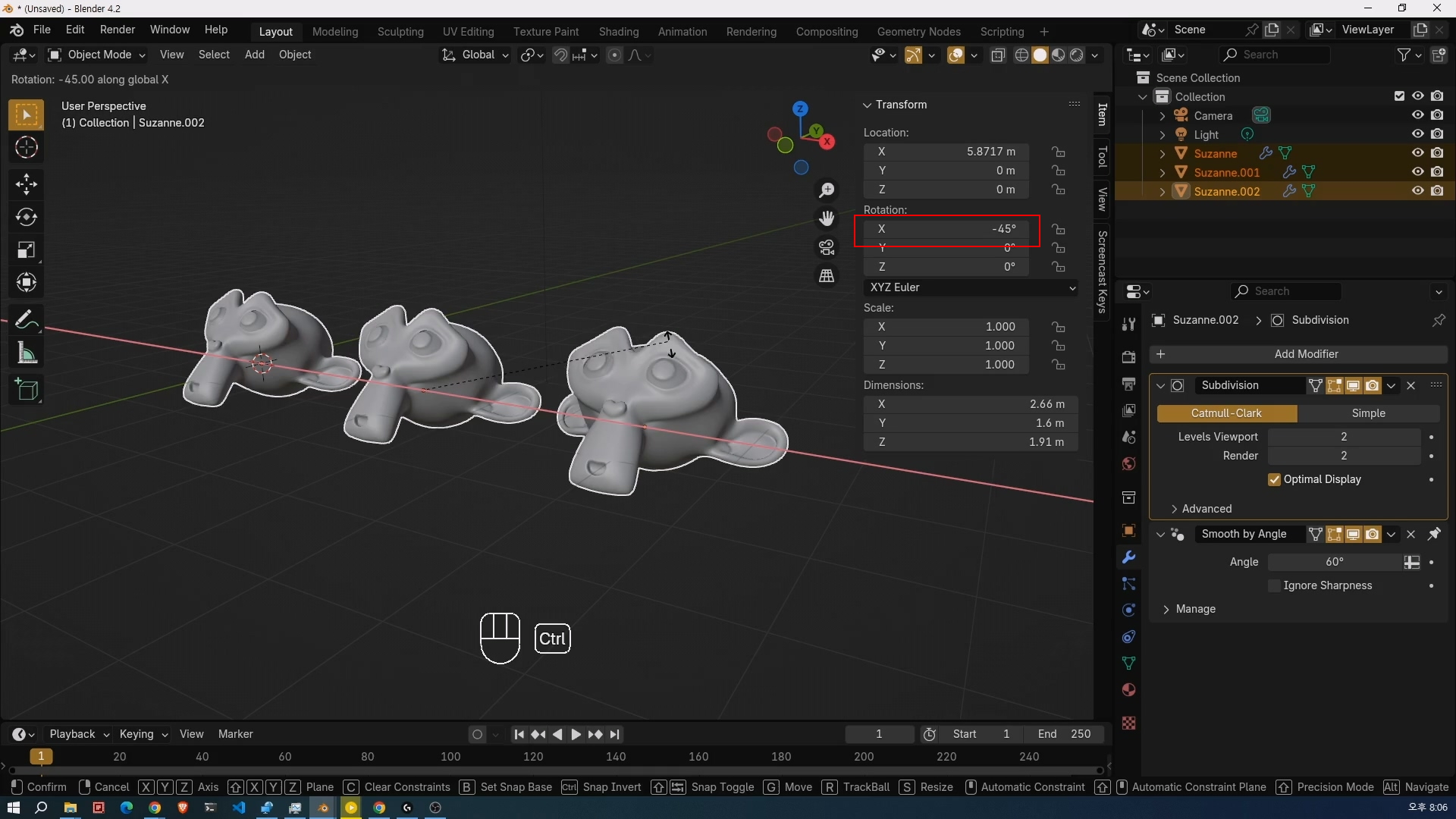
Task: Switch to rendered viewport shading
Action: click(x=1077, y=55)
